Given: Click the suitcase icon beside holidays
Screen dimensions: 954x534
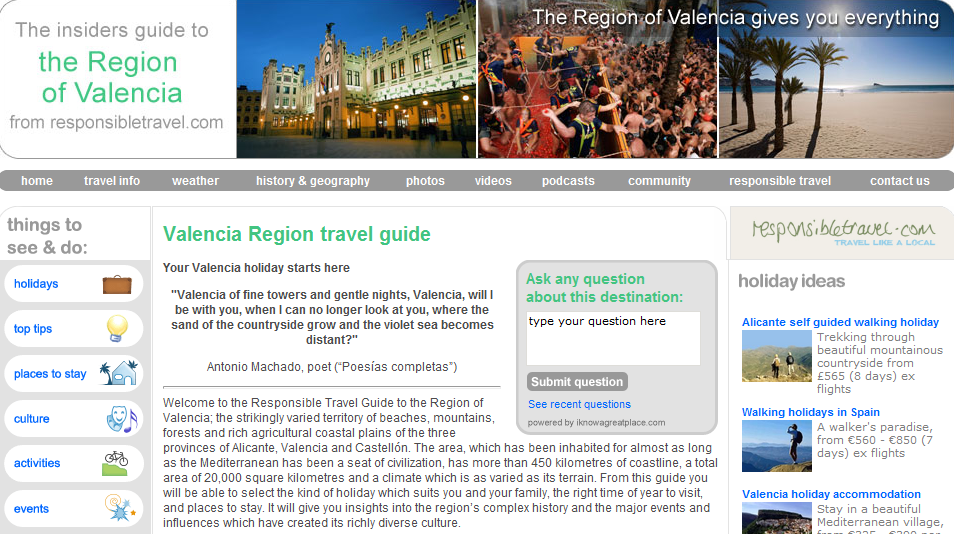Looking at the screenshot, I should (117, 284).
